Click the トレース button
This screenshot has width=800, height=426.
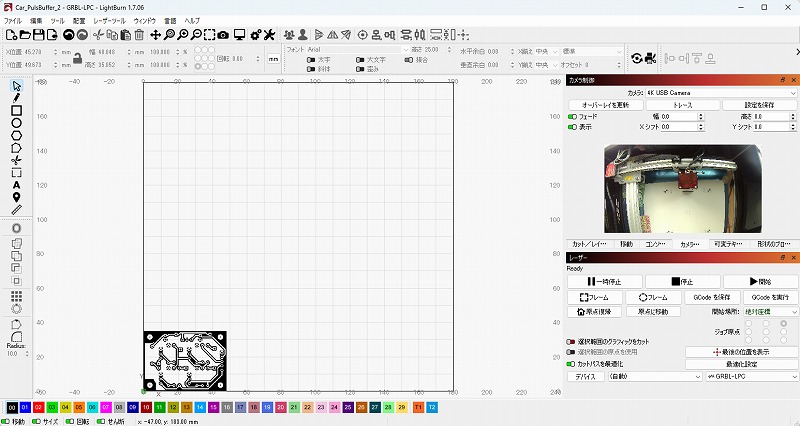pyautogui.click(x=682, y=105)
